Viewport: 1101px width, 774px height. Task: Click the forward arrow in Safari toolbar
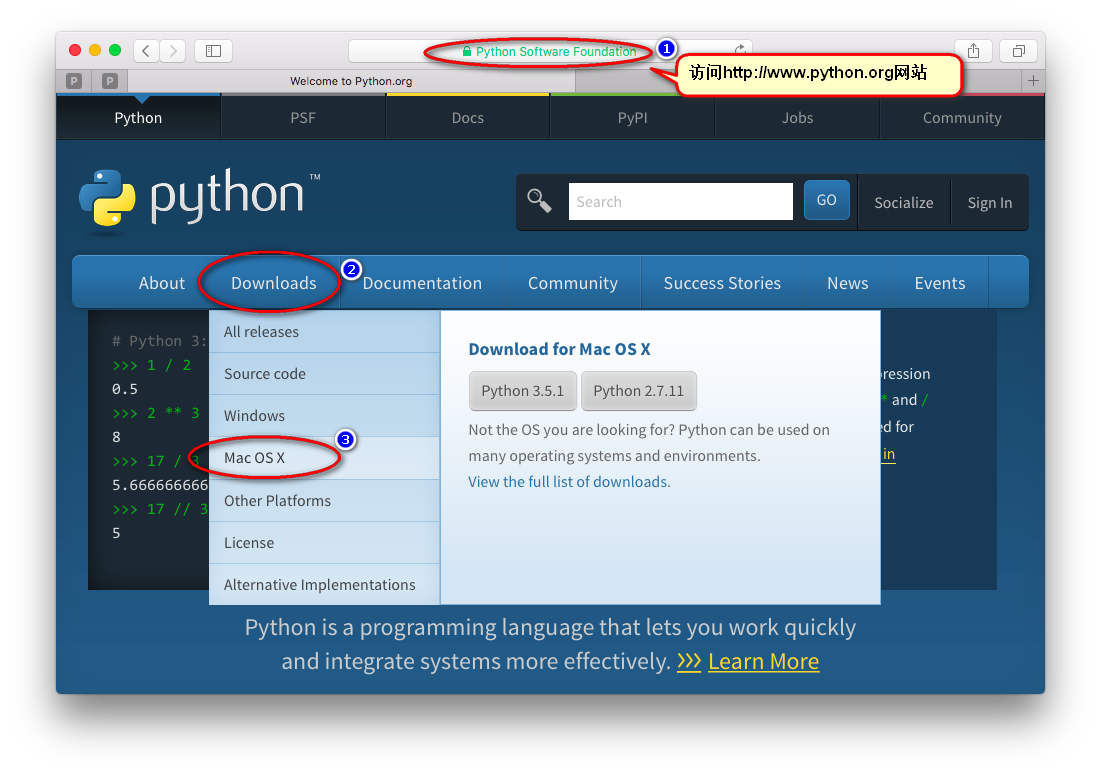171,50
